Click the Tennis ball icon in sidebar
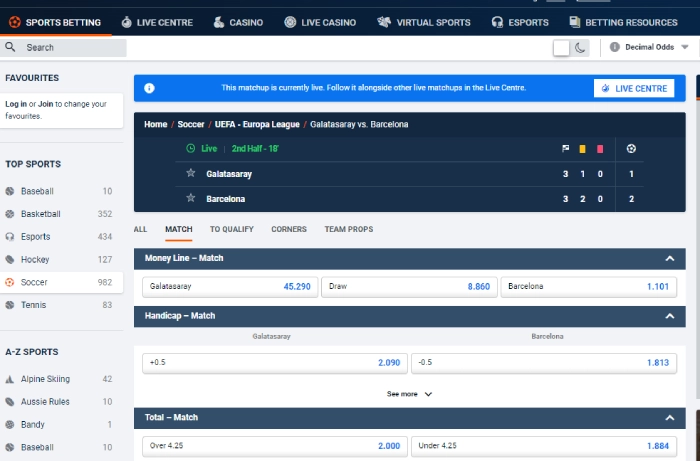The width and height of the screenshot is (700, 461). tap(9, 305)
